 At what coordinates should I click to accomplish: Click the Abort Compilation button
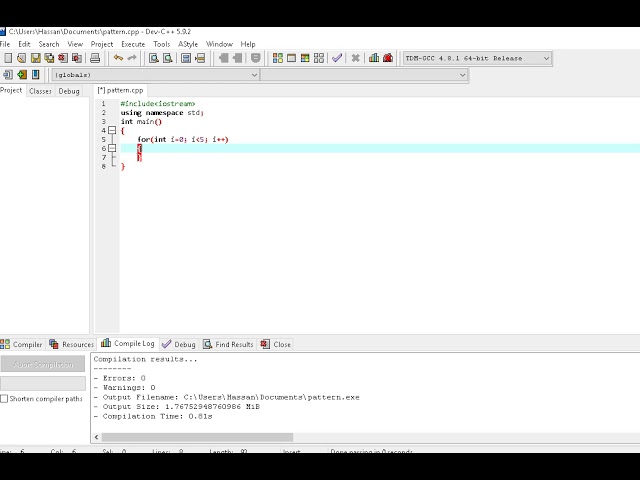(x=43, y=364)
